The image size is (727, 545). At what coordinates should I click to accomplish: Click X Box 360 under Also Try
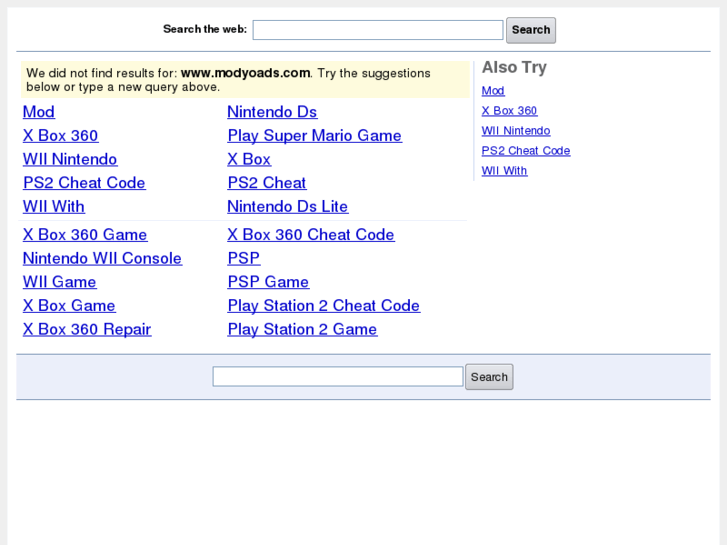(x=509, y=111)
